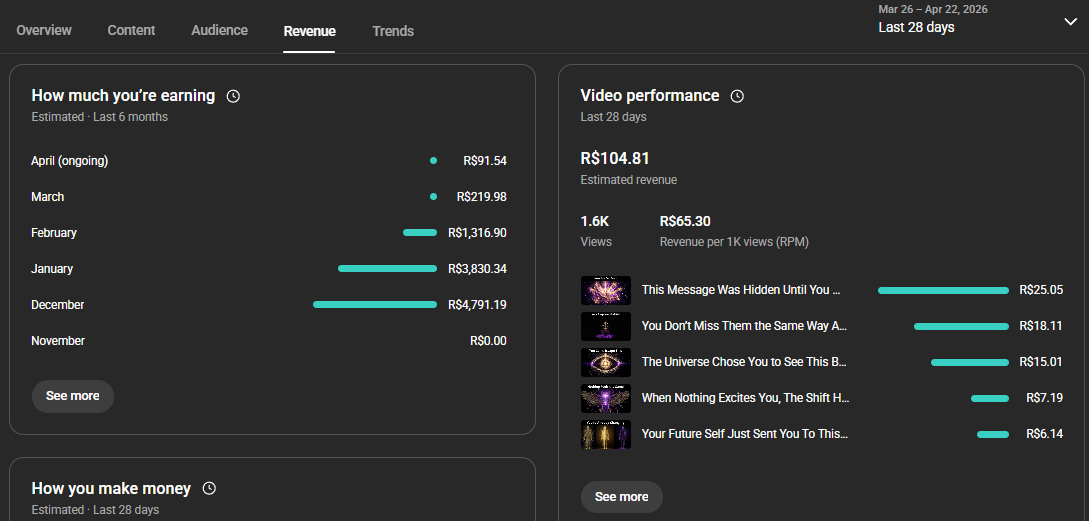Switch to the Overview tab
The image size is (1089, 521).
[x=44, y=30]
